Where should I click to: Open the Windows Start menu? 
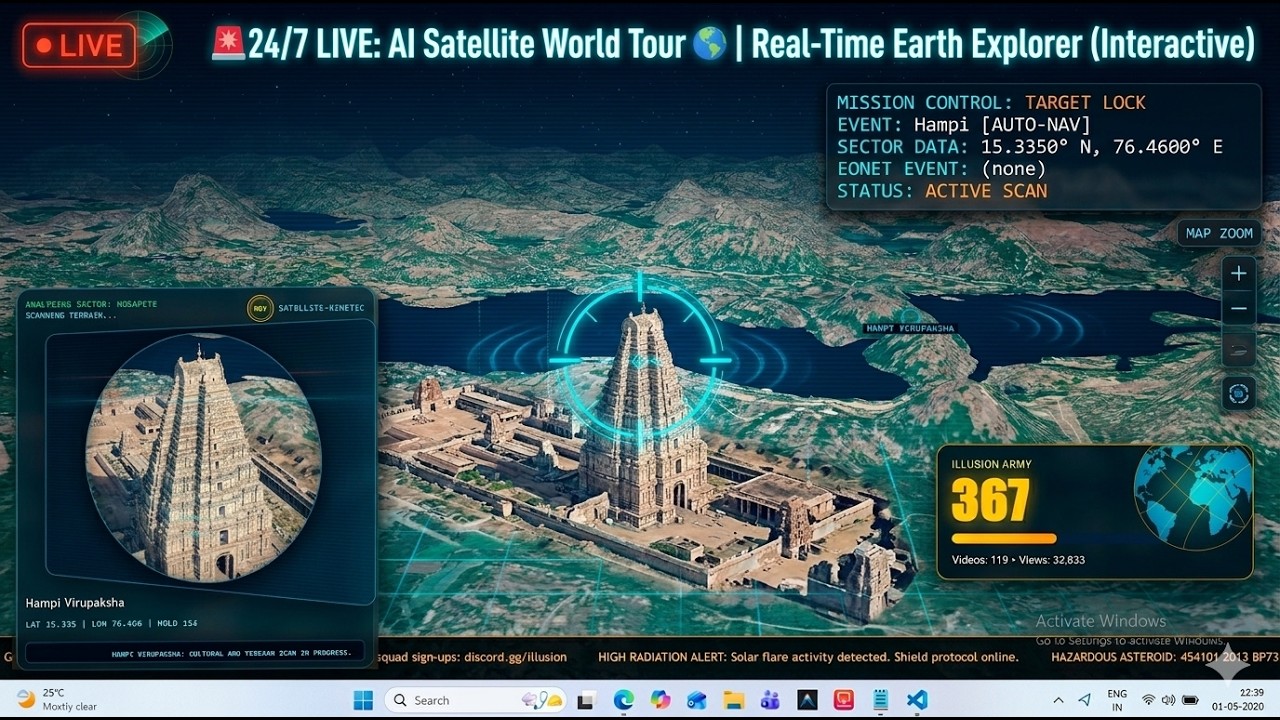363,700
